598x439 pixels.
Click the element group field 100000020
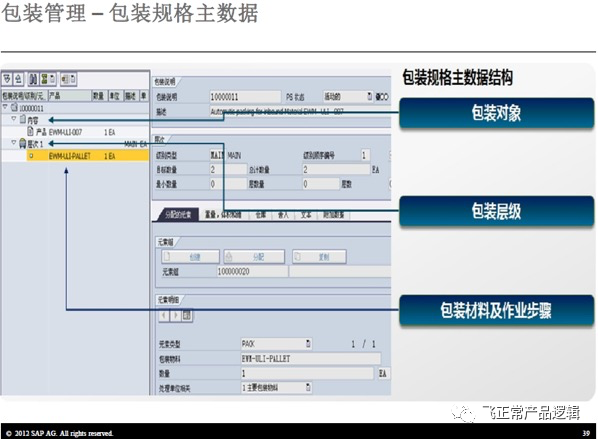coord(252,272)
